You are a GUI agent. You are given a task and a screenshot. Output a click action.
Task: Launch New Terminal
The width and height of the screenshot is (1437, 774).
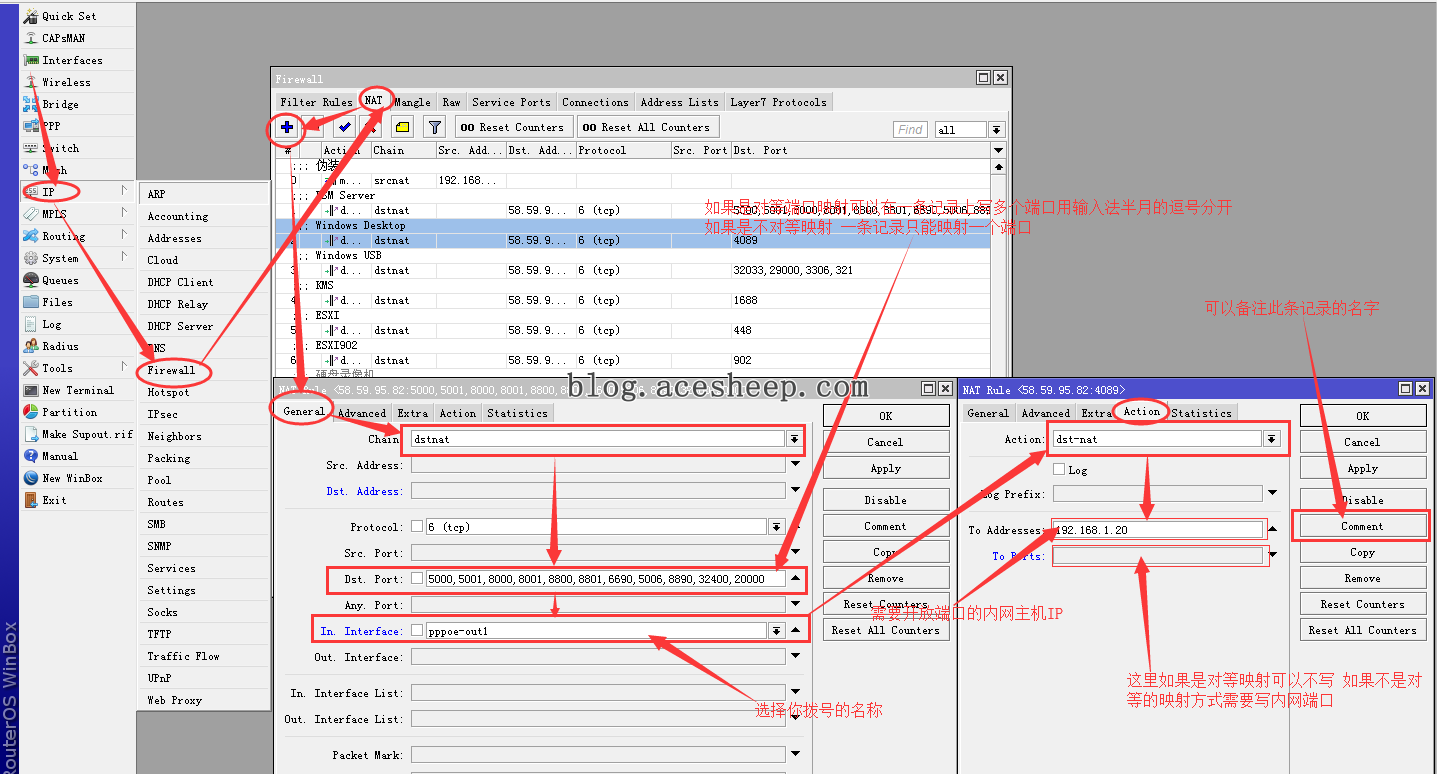[x=78, y=390]
